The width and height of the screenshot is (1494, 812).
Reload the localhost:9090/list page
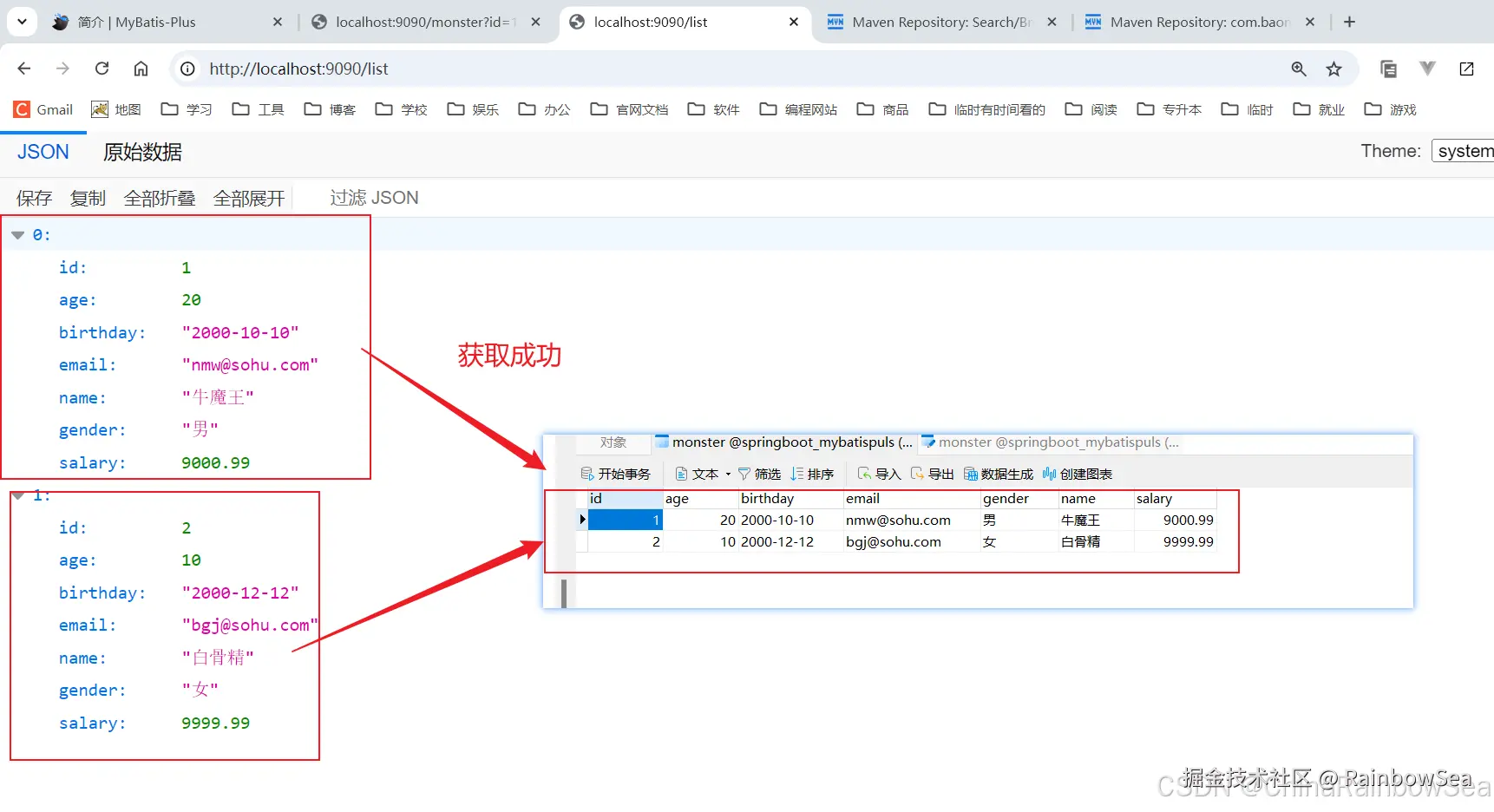[102, 69]
